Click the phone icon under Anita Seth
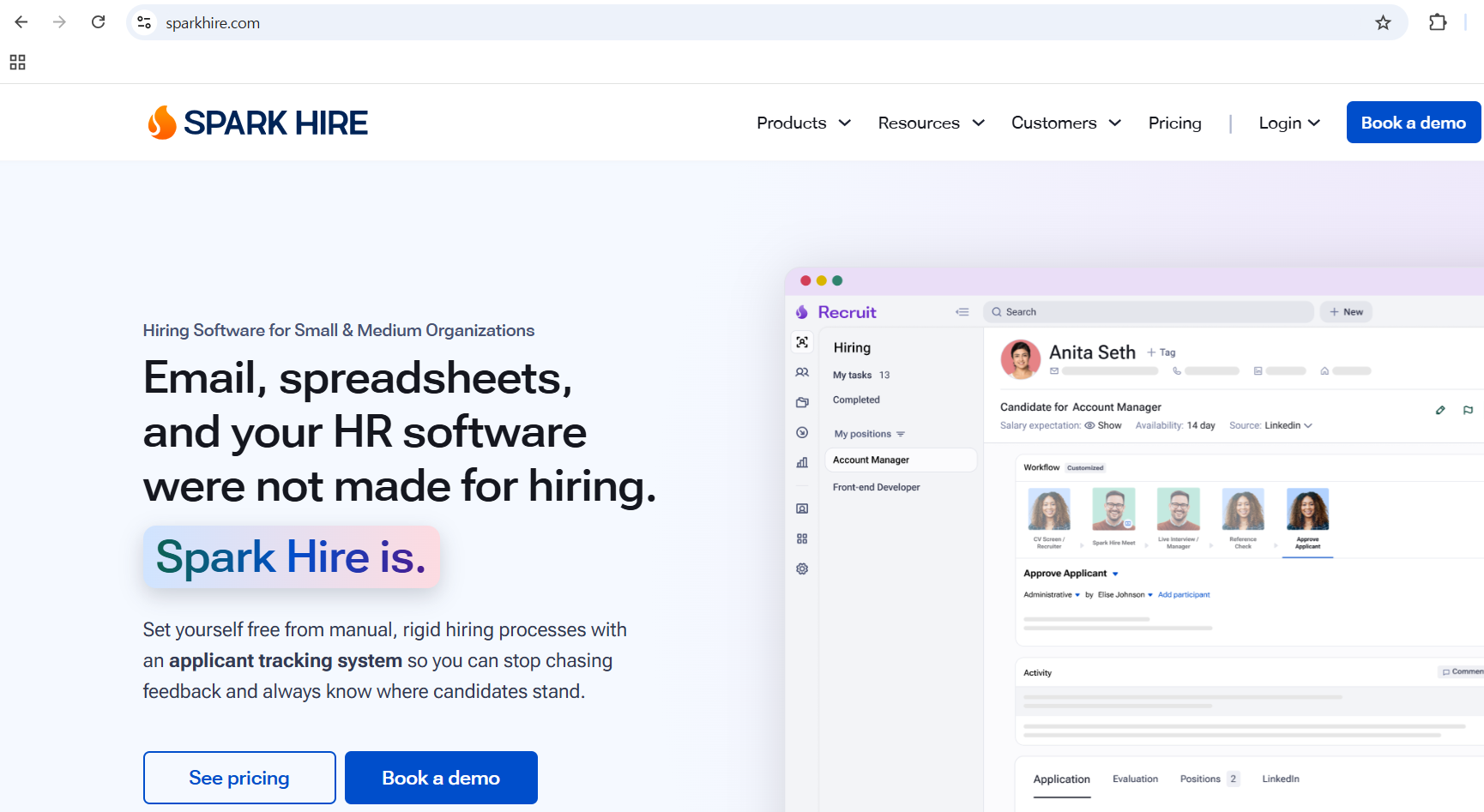Screen dimensions: 1484x812 point(1177,371)
